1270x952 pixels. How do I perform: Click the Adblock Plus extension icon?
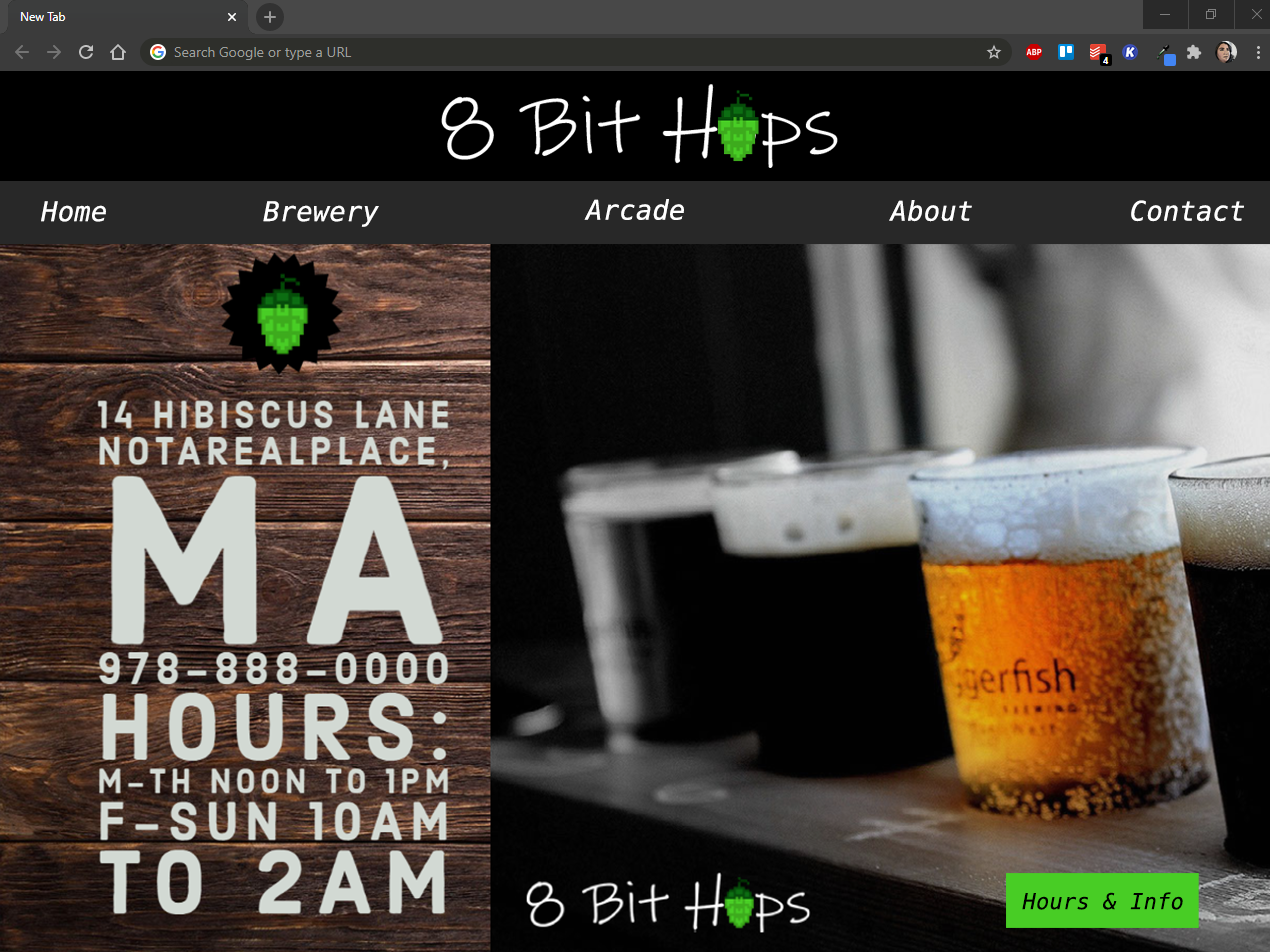(1034, 52)
